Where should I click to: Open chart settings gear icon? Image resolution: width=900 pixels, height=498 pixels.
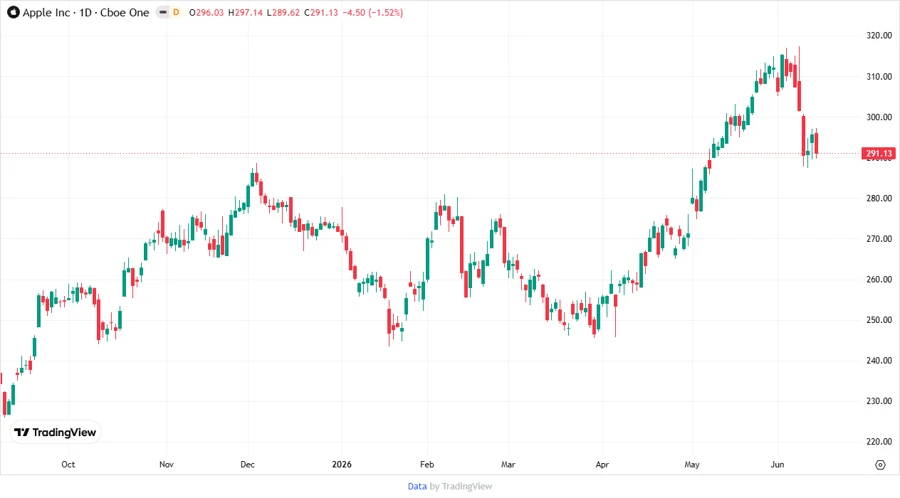pyautogui.click(x=880, y=465)
